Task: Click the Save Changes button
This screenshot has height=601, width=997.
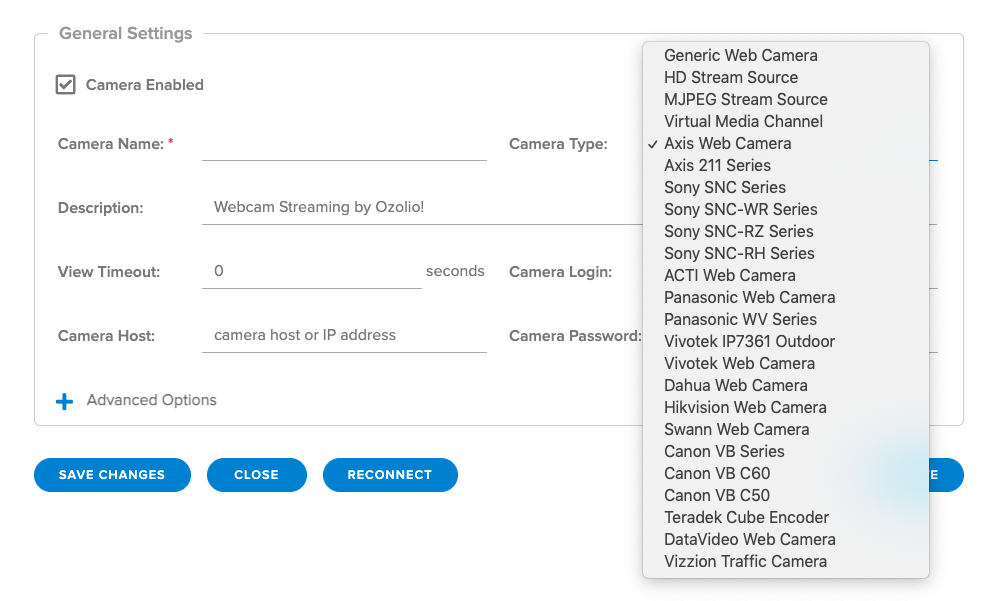Action: click(112, 475)
